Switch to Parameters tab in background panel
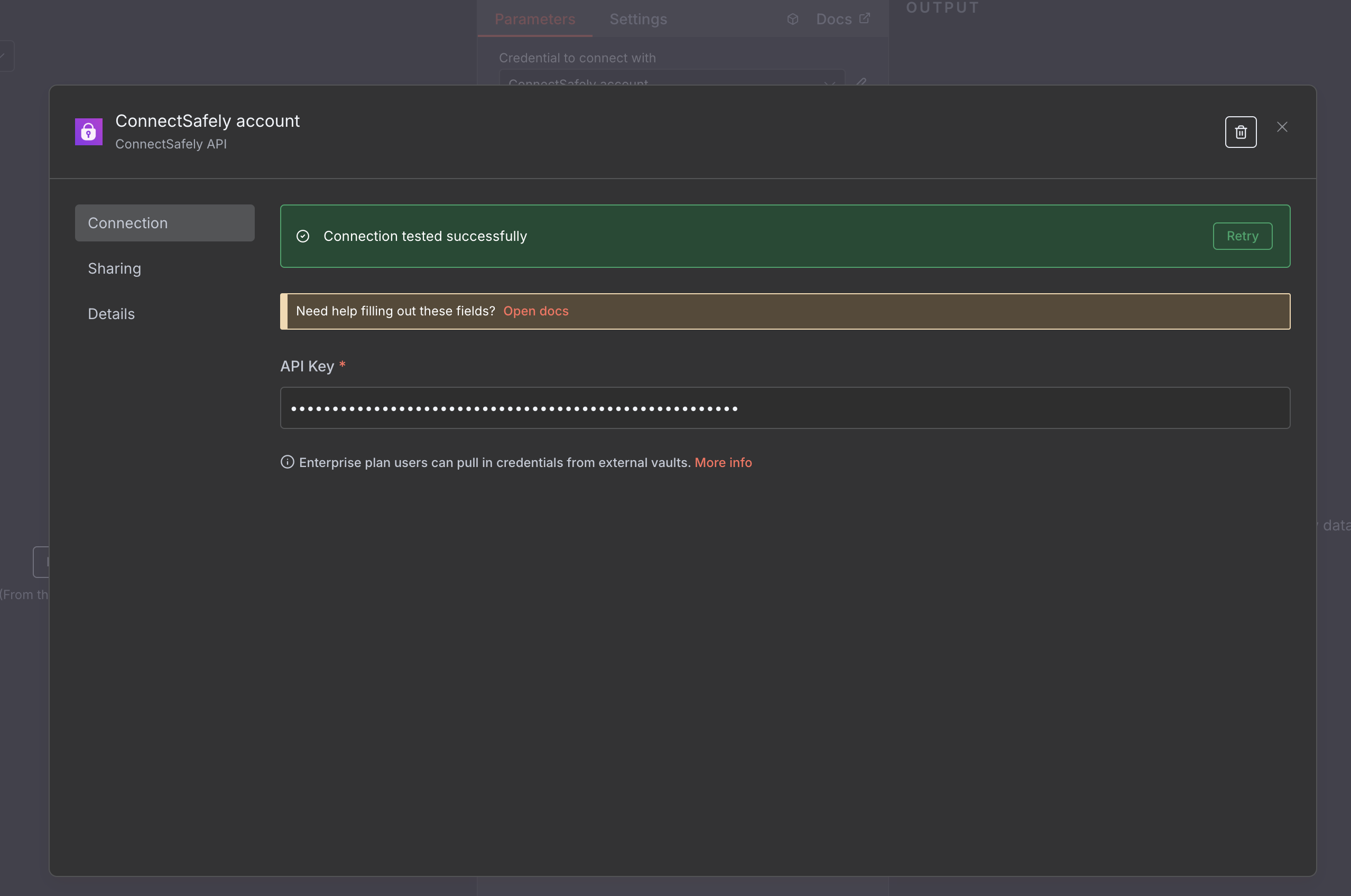This screenshot has width=1351, height=896. point(534,19)
